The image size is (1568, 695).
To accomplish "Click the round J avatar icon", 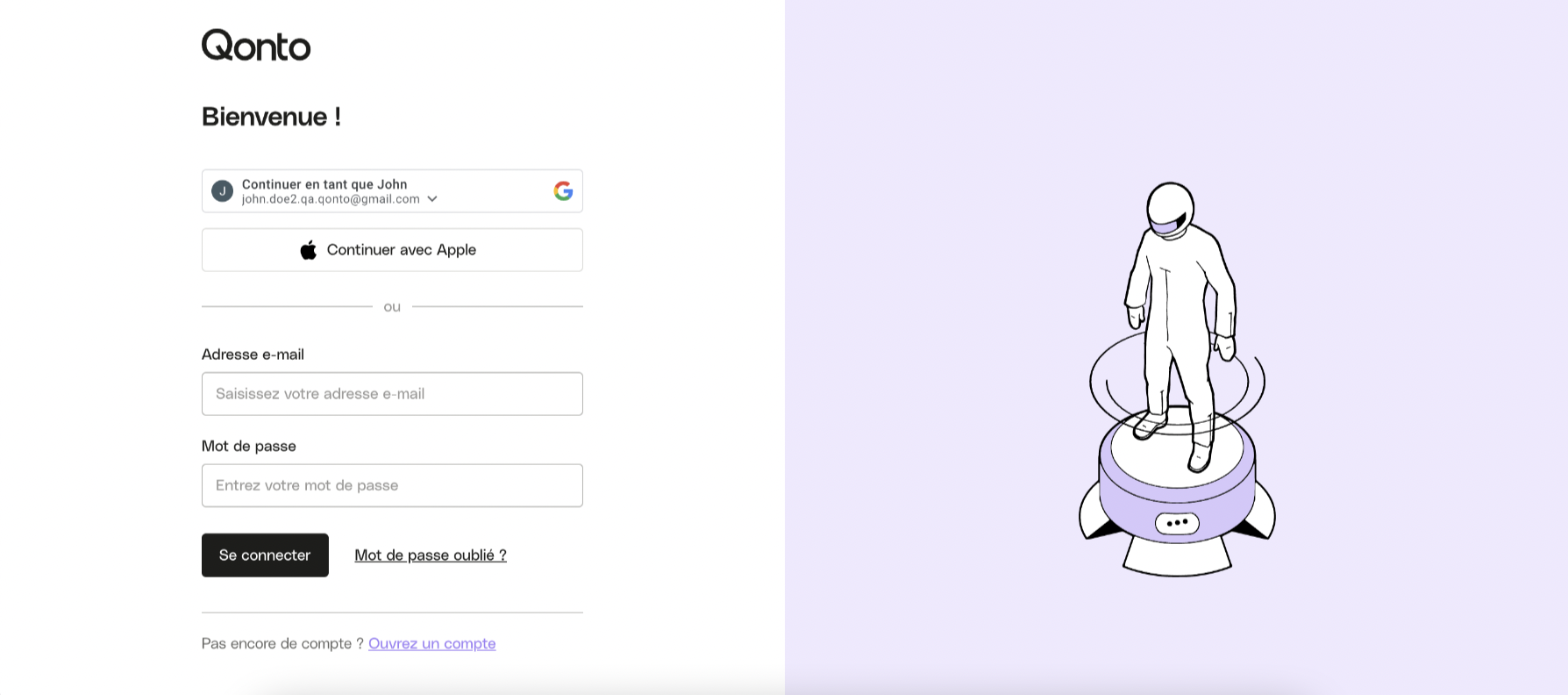I will tap(223, 191).
